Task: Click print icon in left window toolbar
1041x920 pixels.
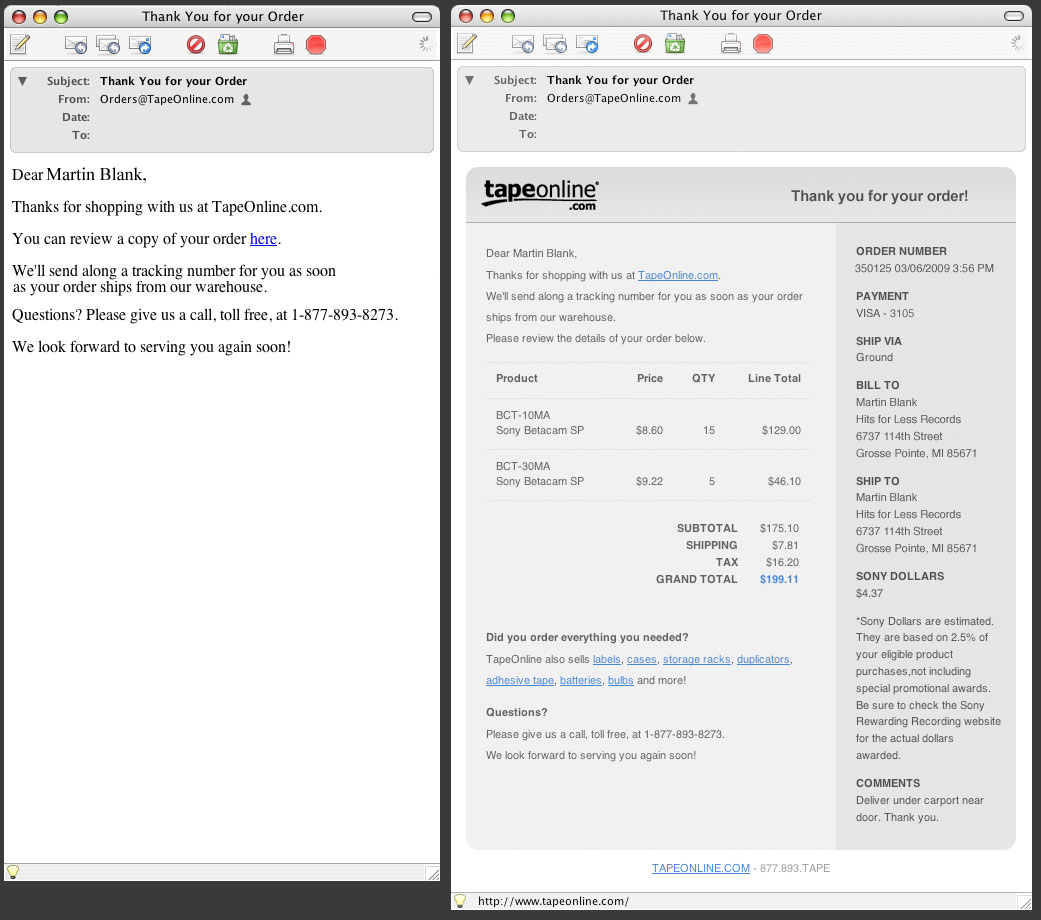Action: click(x=283, y=44)
